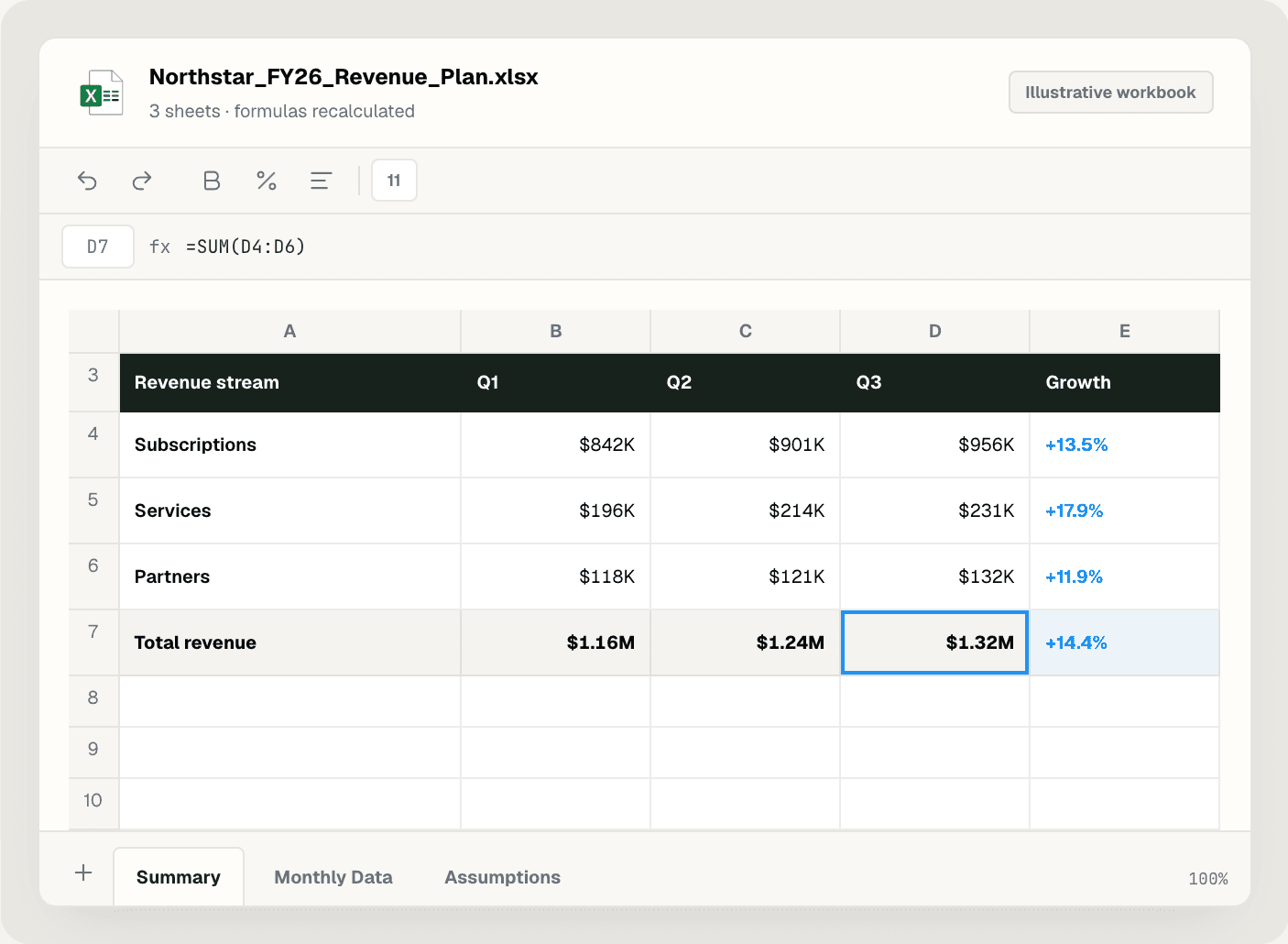Image resolution: width=1288 pixels, height=944 pixels.
Task: Toggle bold formatting with B icon
Action: 212,181
